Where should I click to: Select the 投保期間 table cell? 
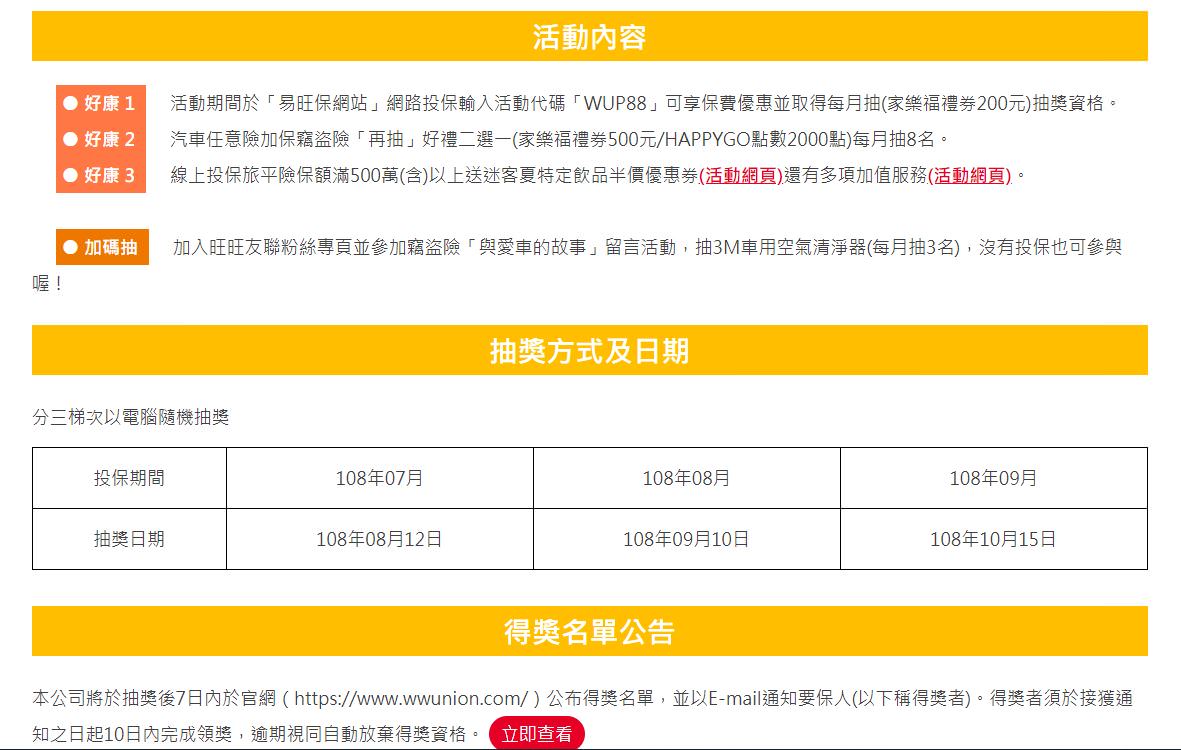(130, 478)
